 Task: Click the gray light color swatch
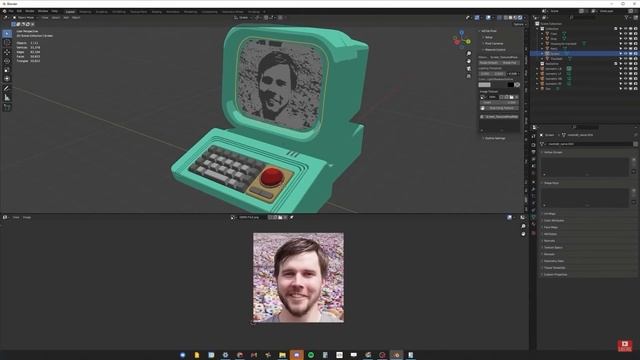coord(484,85)
